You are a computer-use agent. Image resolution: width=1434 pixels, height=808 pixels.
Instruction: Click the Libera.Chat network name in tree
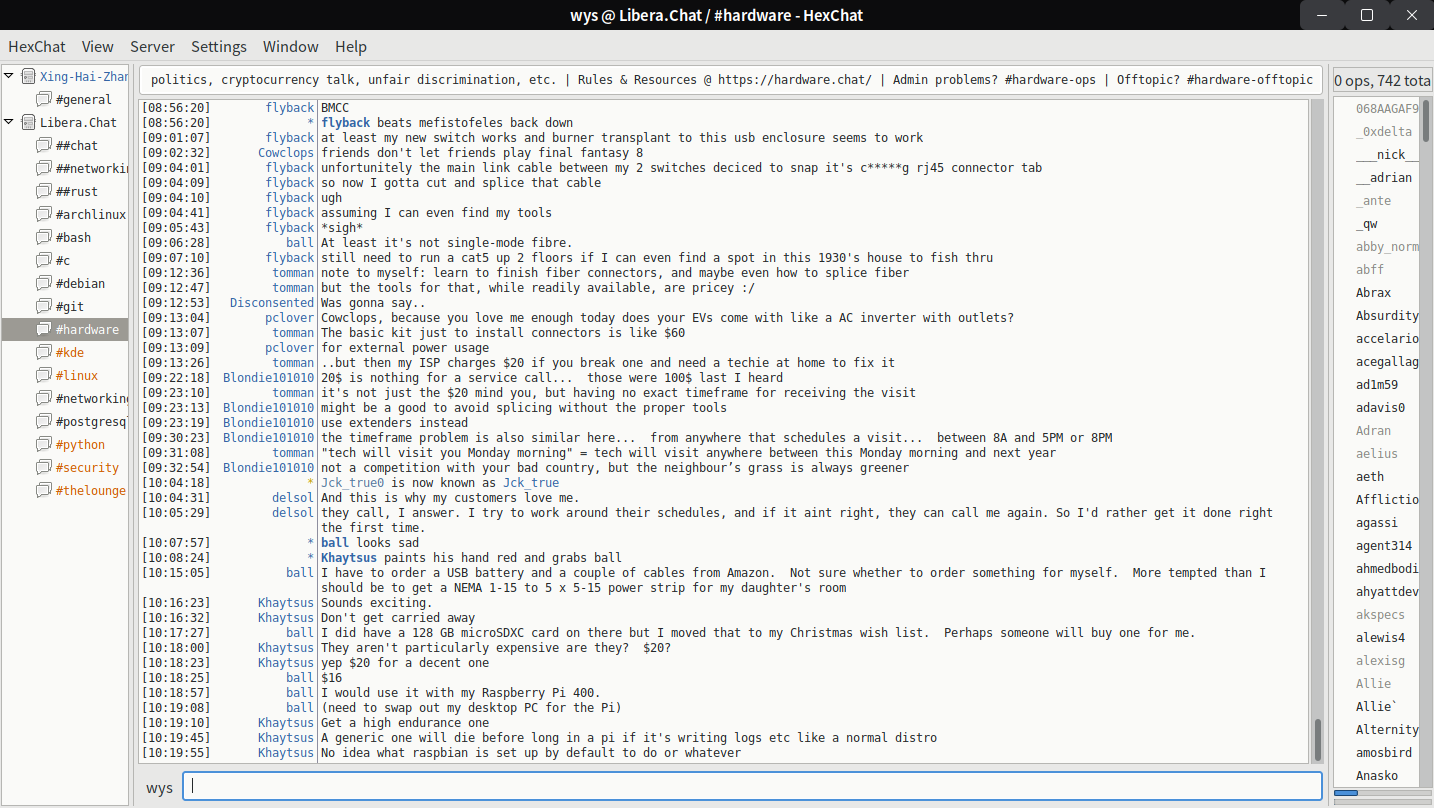(x=78, y=122)
